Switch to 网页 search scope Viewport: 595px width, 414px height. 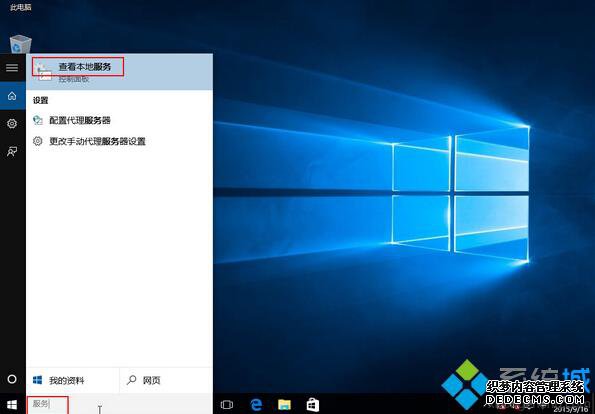[x=166, y=380]
